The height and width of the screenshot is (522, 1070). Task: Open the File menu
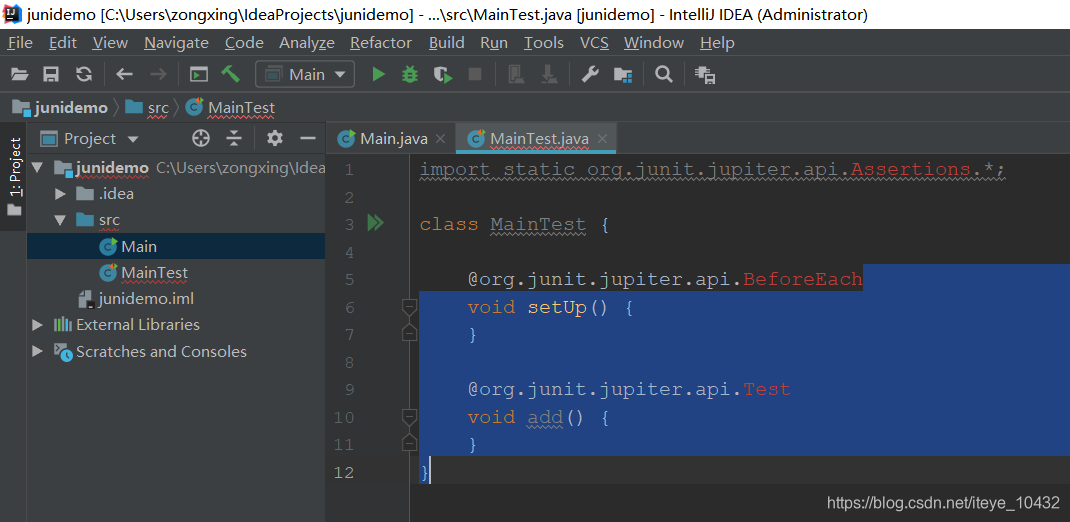click(x=20, y=43)
